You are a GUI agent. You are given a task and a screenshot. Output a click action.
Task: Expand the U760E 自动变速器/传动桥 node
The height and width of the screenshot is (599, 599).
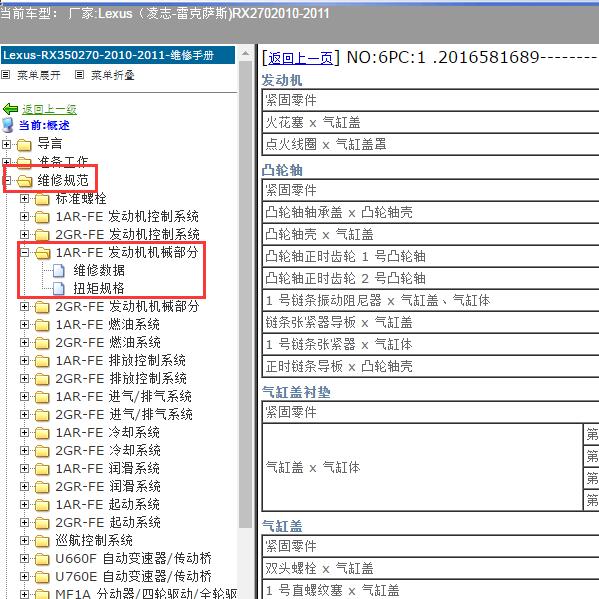point(24,576)
